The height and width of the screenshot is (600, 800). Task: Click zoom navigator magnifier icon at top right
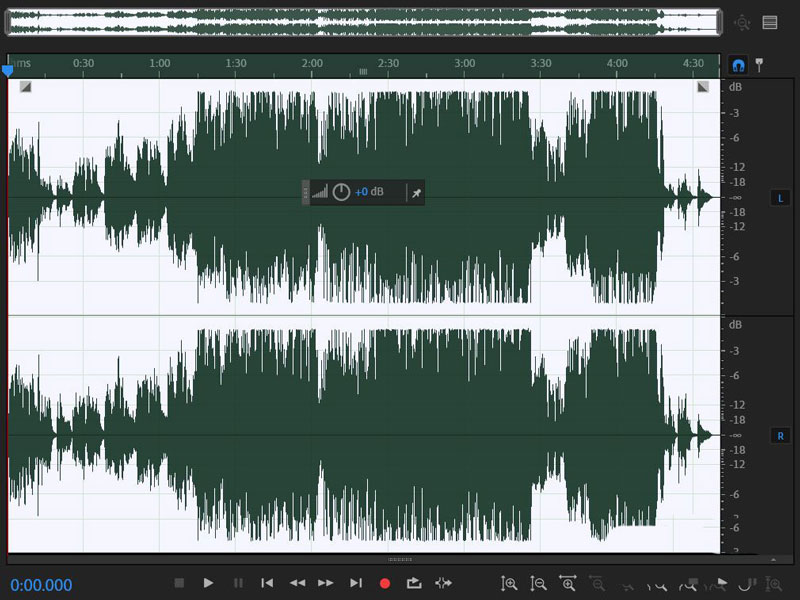(742, 22)
